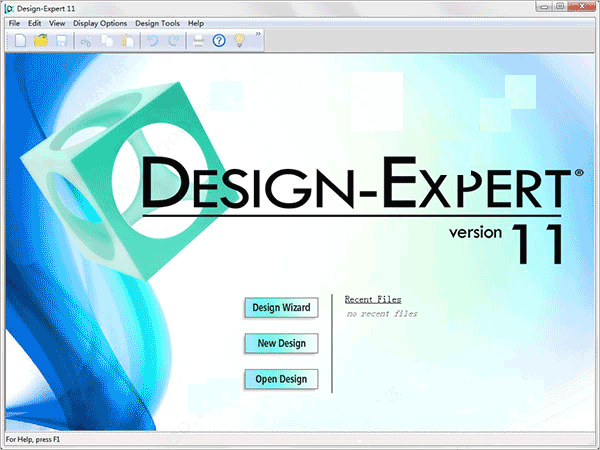Open the File menu

pos(14,23)
